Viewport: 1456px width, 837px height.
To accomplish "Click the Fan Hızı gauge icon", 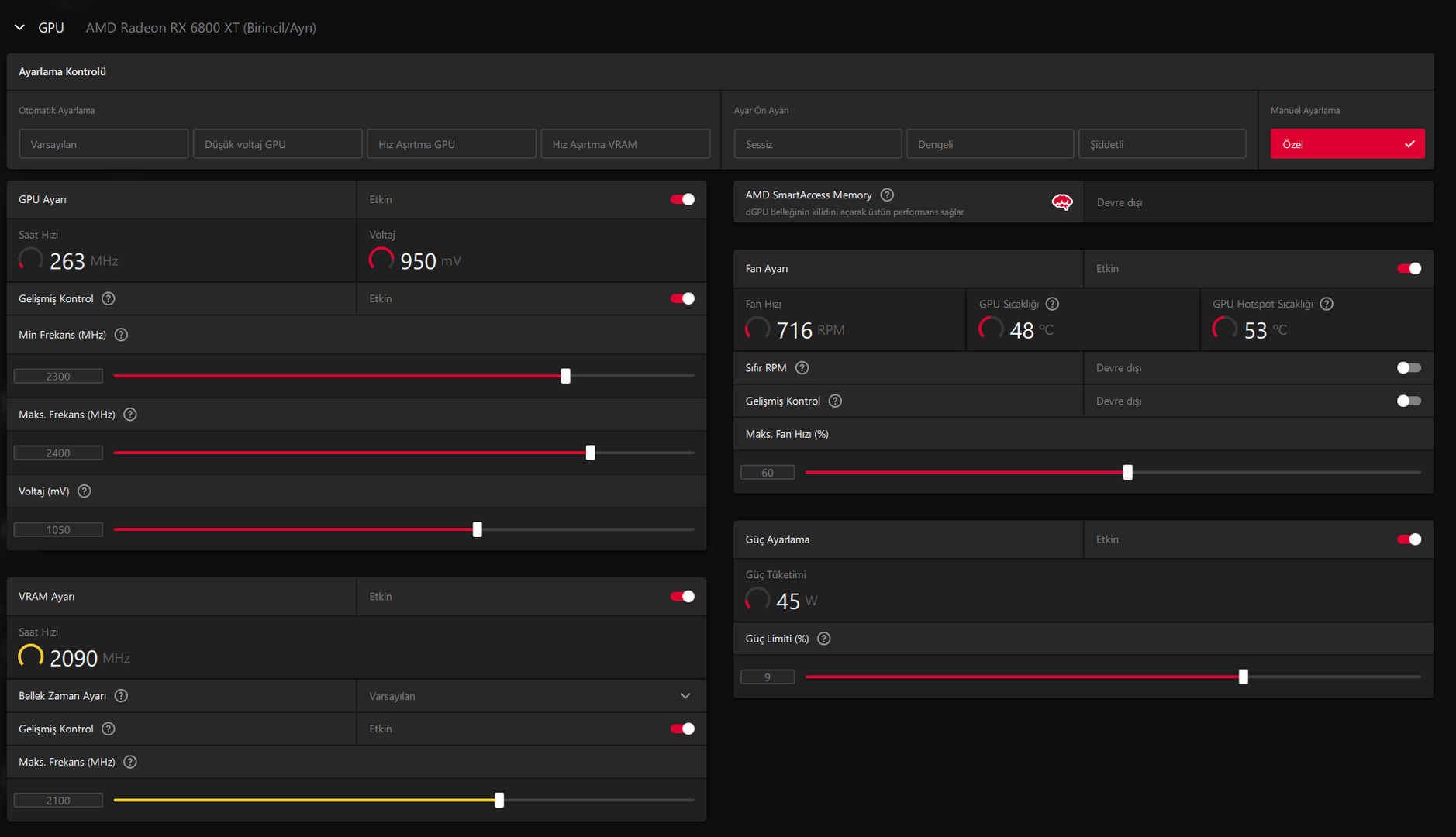I will (x=757, y=329).
